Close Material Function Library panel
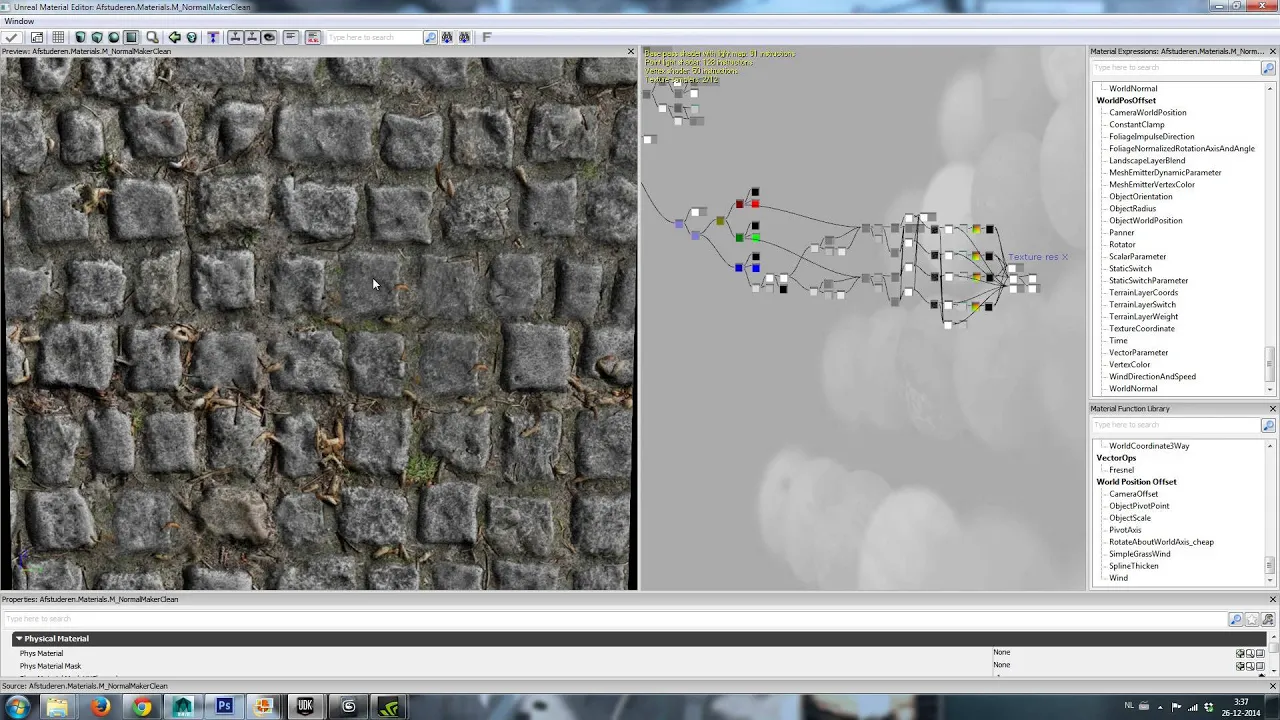 pyautogui.click(x=1272, y=408)
